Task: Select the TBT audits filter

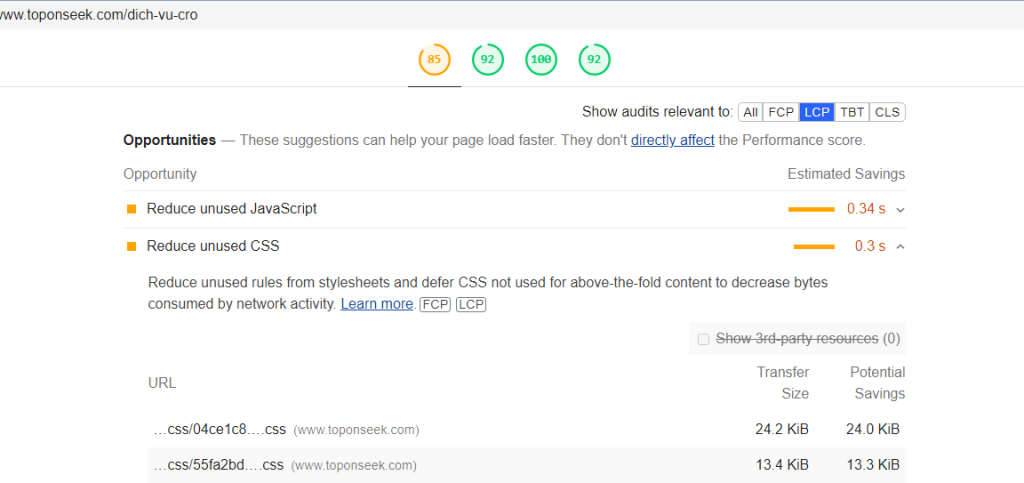Action: (852, 112)
